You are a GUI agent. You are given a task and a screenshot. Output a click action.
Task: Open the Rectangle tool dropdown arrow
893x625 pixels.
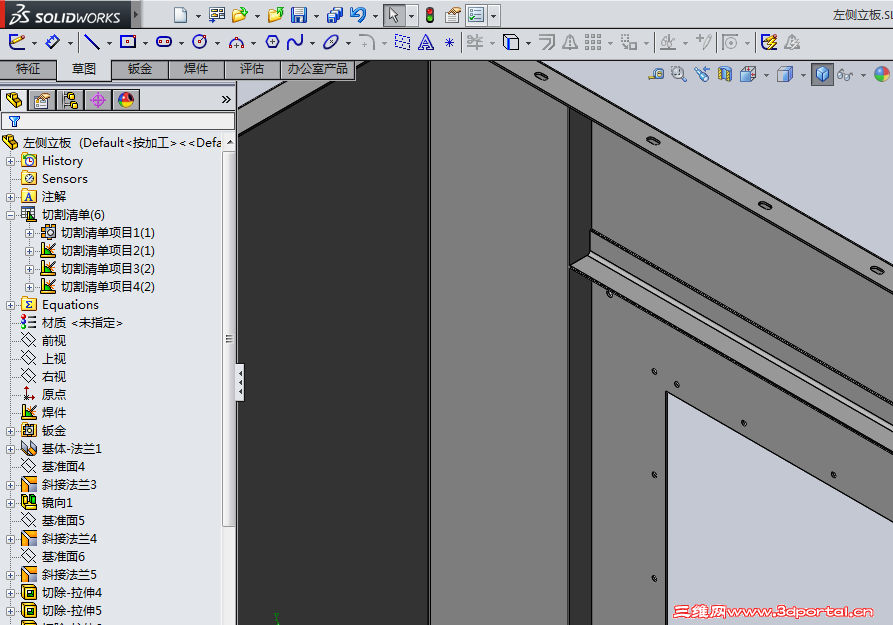pyautogui.click(x=145, y=43)
